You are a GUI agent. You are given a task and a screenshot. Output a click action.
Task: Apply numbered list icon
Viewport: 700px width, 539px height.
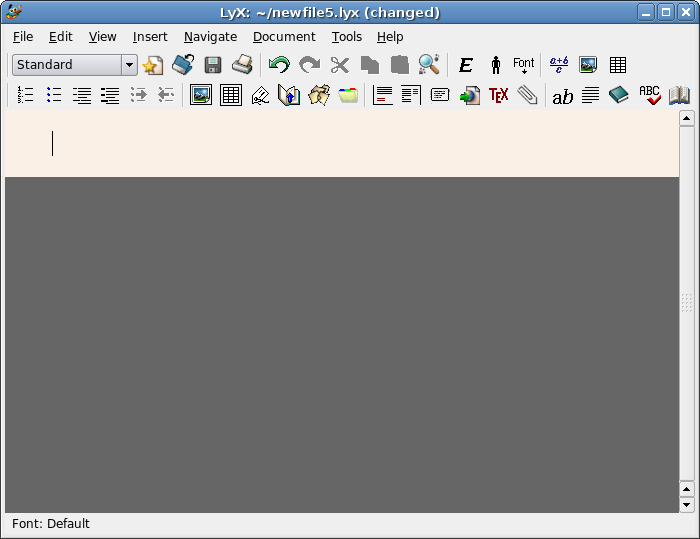coord(25,95)
